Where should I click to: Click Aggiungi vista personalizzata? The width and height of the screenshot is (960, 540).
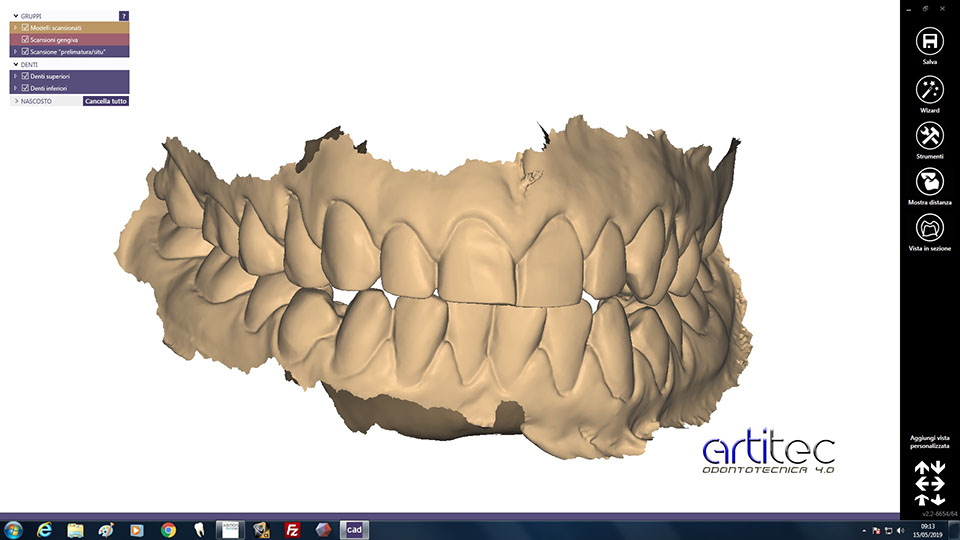[x=929, y=444]
